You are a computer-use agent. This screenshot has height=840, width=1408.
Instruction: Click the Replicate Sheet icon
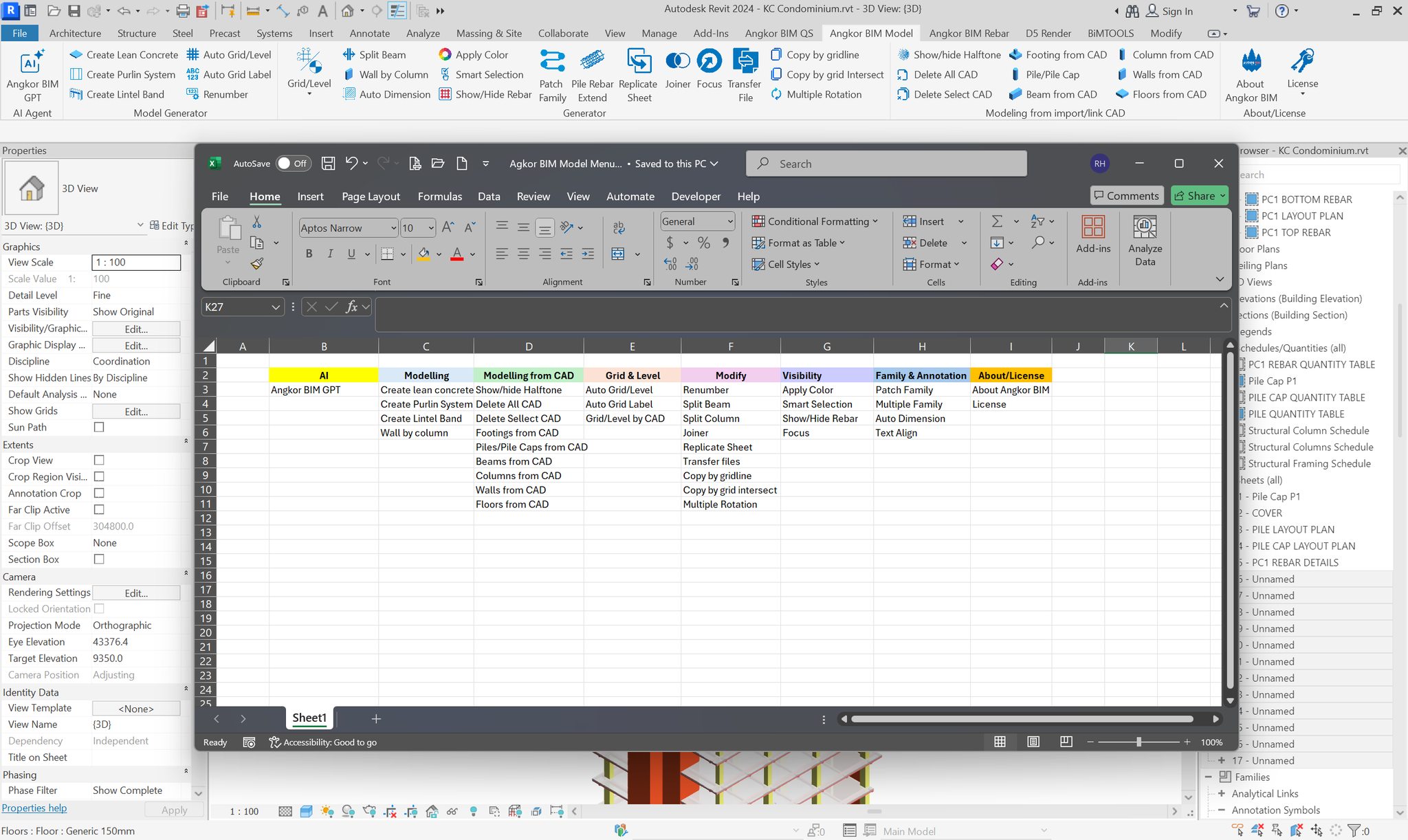(639, 62)
